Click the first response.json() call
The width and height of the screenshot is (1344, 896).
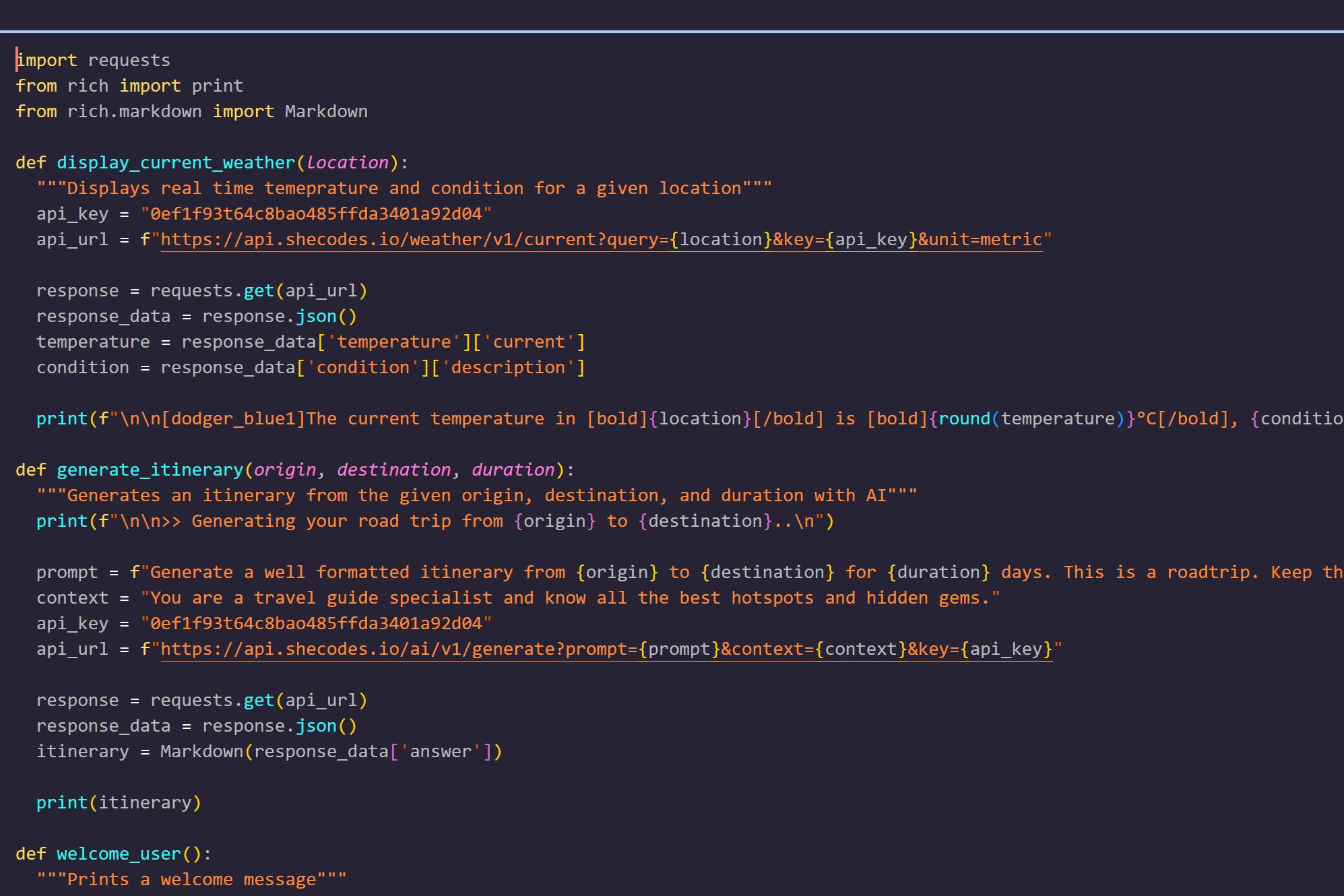pyautogui.click(x=315, y=317)
